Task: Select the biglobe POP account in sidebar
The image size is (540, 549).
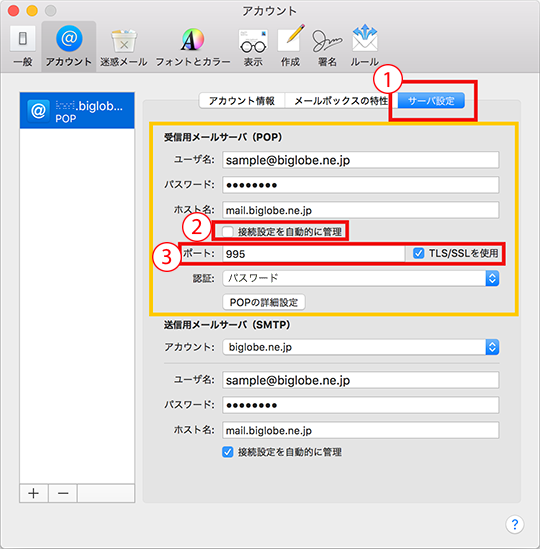Action: [x=77, y=111]
